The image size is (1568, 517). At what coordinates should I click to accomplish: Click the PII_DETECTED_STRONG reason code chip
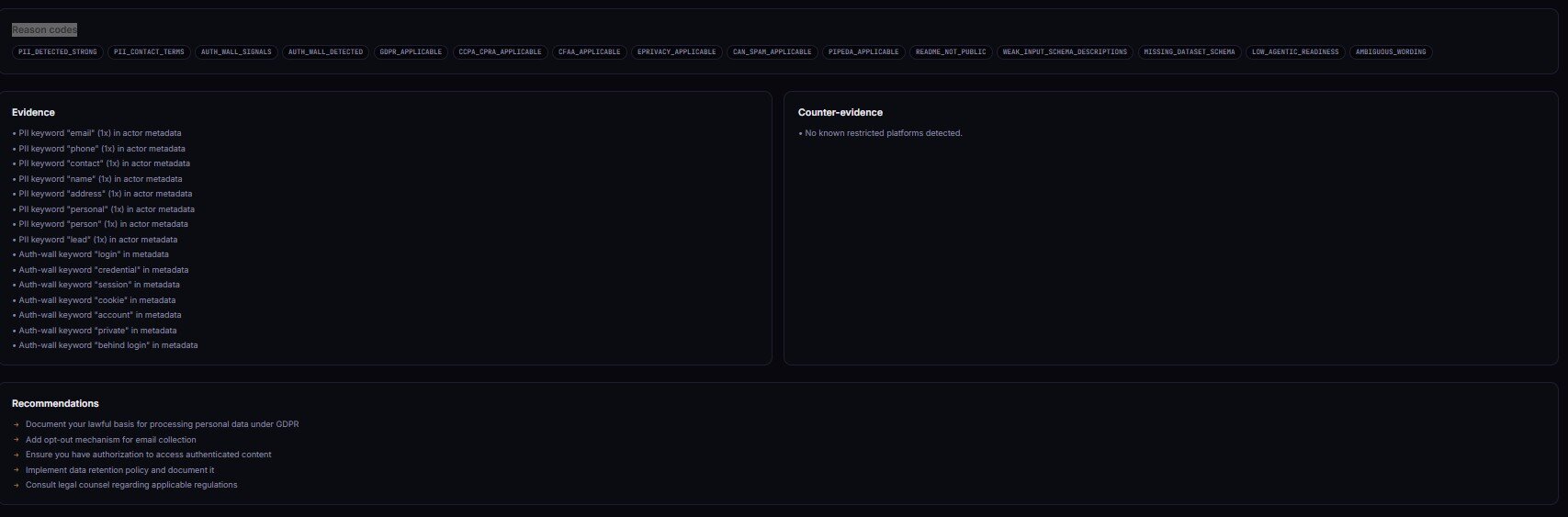tap(58, 52)
